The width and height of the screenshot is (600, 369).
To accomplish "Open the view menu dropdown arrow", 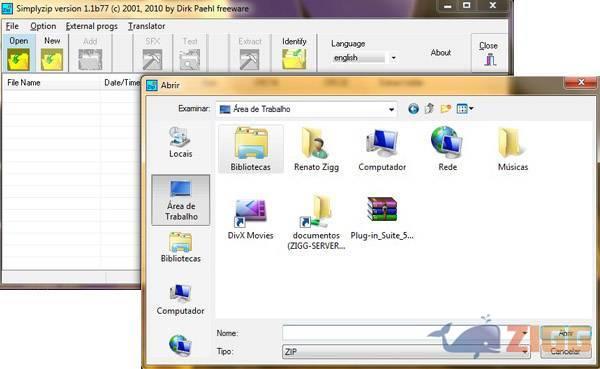I will (x=471, y=109).
